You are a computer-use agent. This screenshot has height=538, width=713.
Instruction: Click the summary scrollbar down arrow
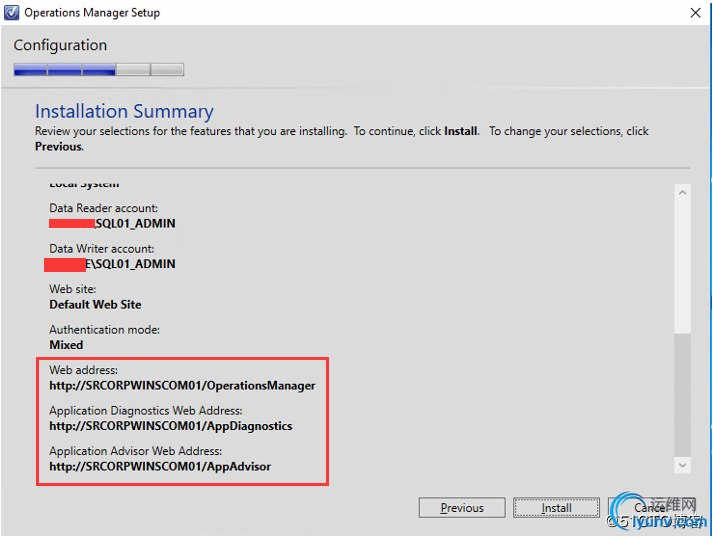tap(682, 465)
